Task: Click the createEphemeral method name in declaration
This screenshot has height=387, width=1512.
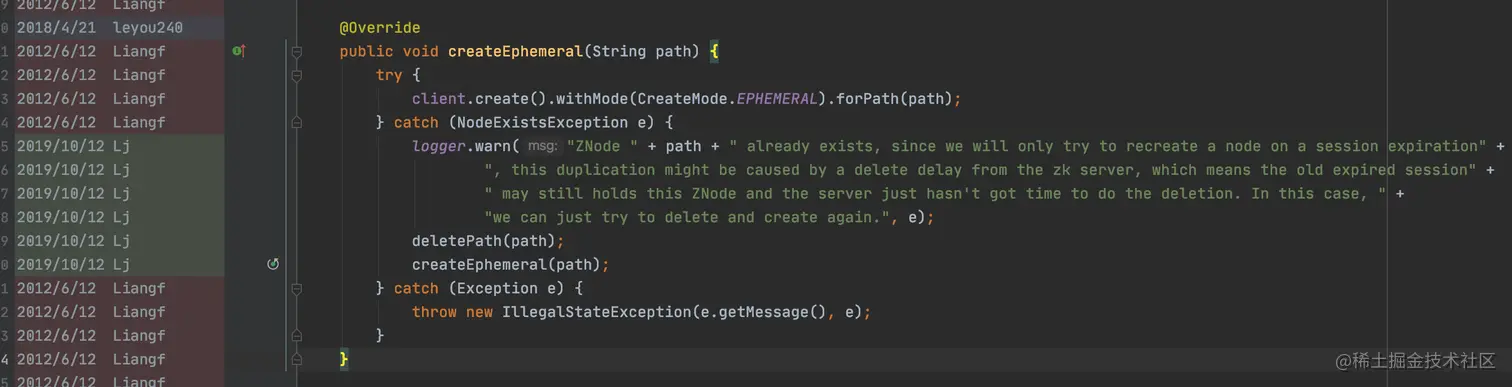Action: (x=515, y=51)
